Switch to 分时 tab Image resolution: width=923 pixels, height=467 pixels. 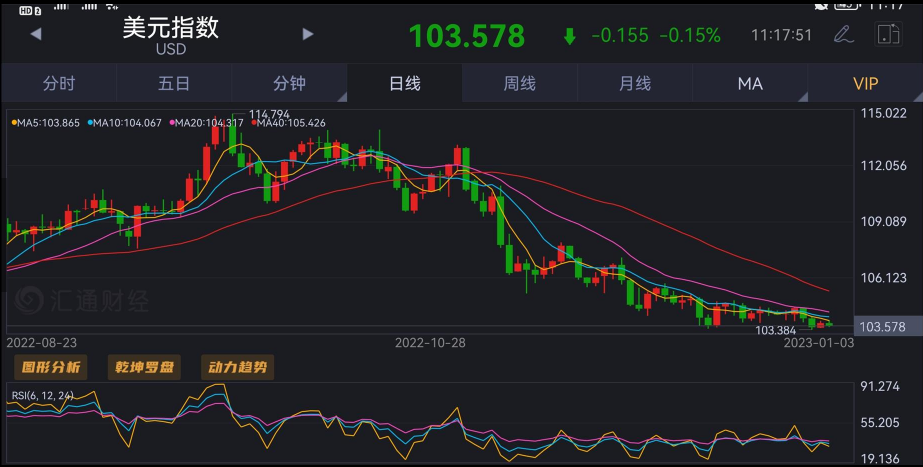(x=59, y=84)
